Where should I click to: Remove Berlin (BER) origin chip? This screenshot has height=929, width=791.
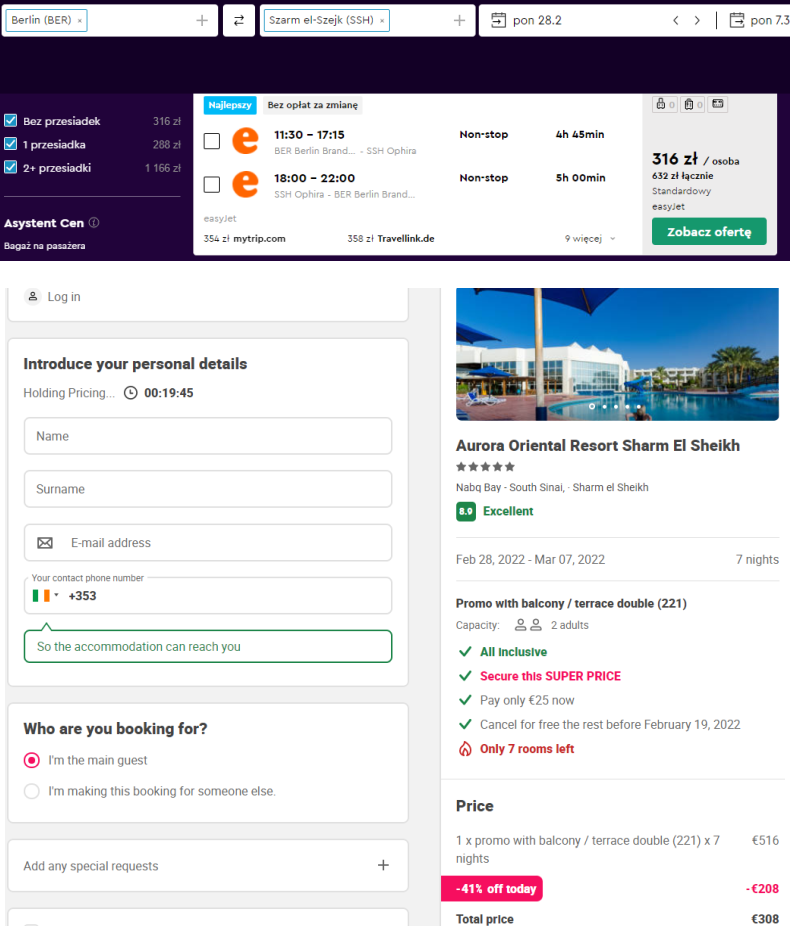(79, 21)
